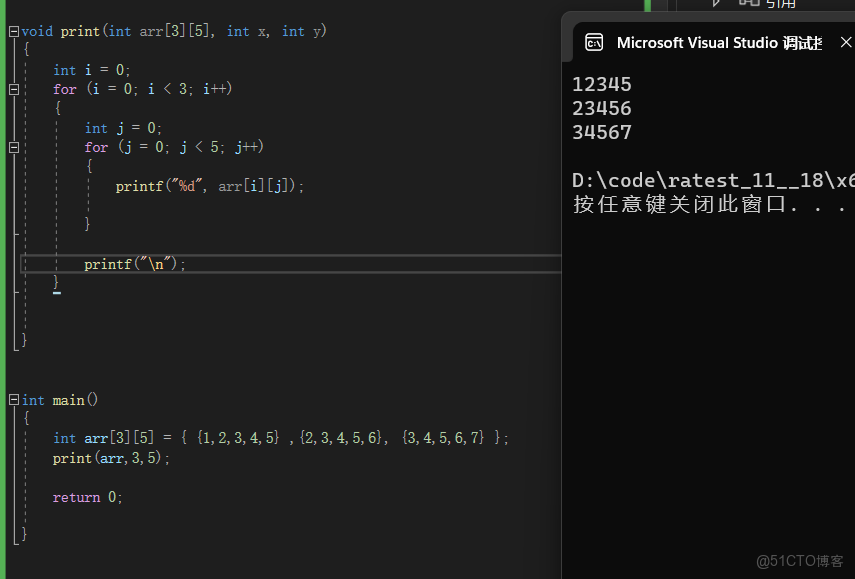Click the console window command-prompt icon

coord(594,42)
